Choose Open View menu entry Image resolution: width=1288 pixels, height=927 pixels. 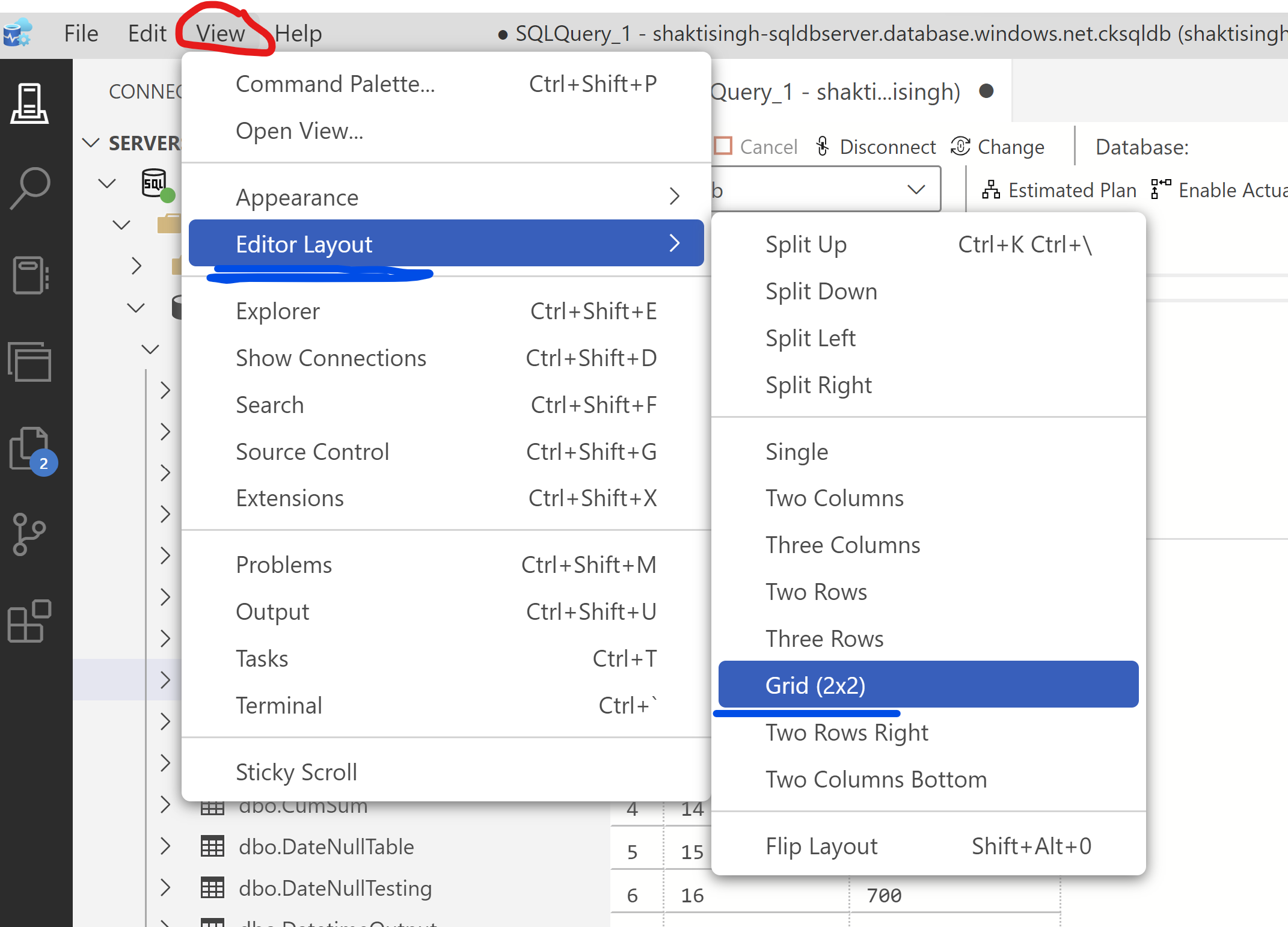point(446,131)
